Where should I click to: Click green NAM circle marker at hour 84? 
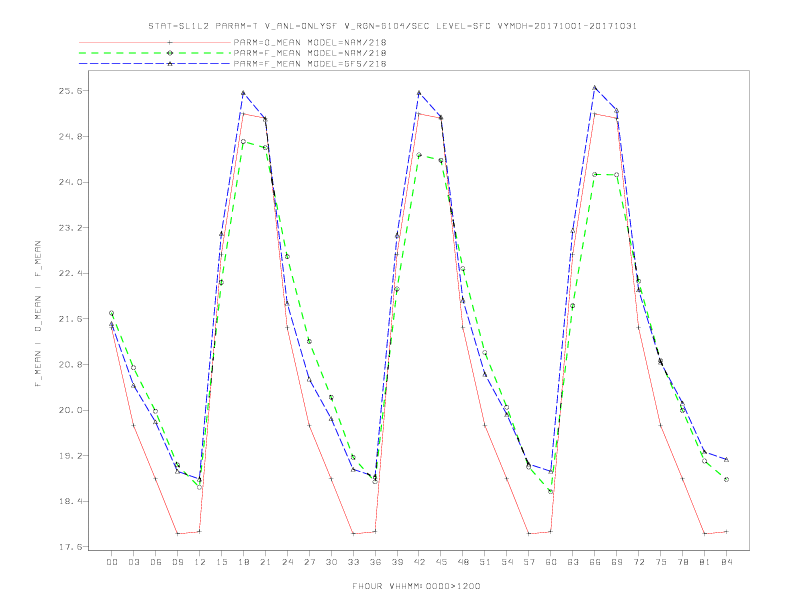[x=726, y=480]
